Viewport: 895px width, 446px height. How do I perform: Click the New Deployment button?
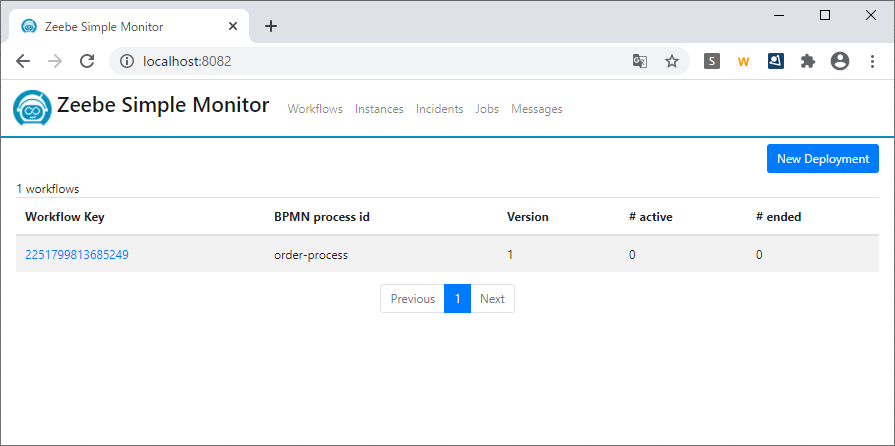(x=823, y=159)
